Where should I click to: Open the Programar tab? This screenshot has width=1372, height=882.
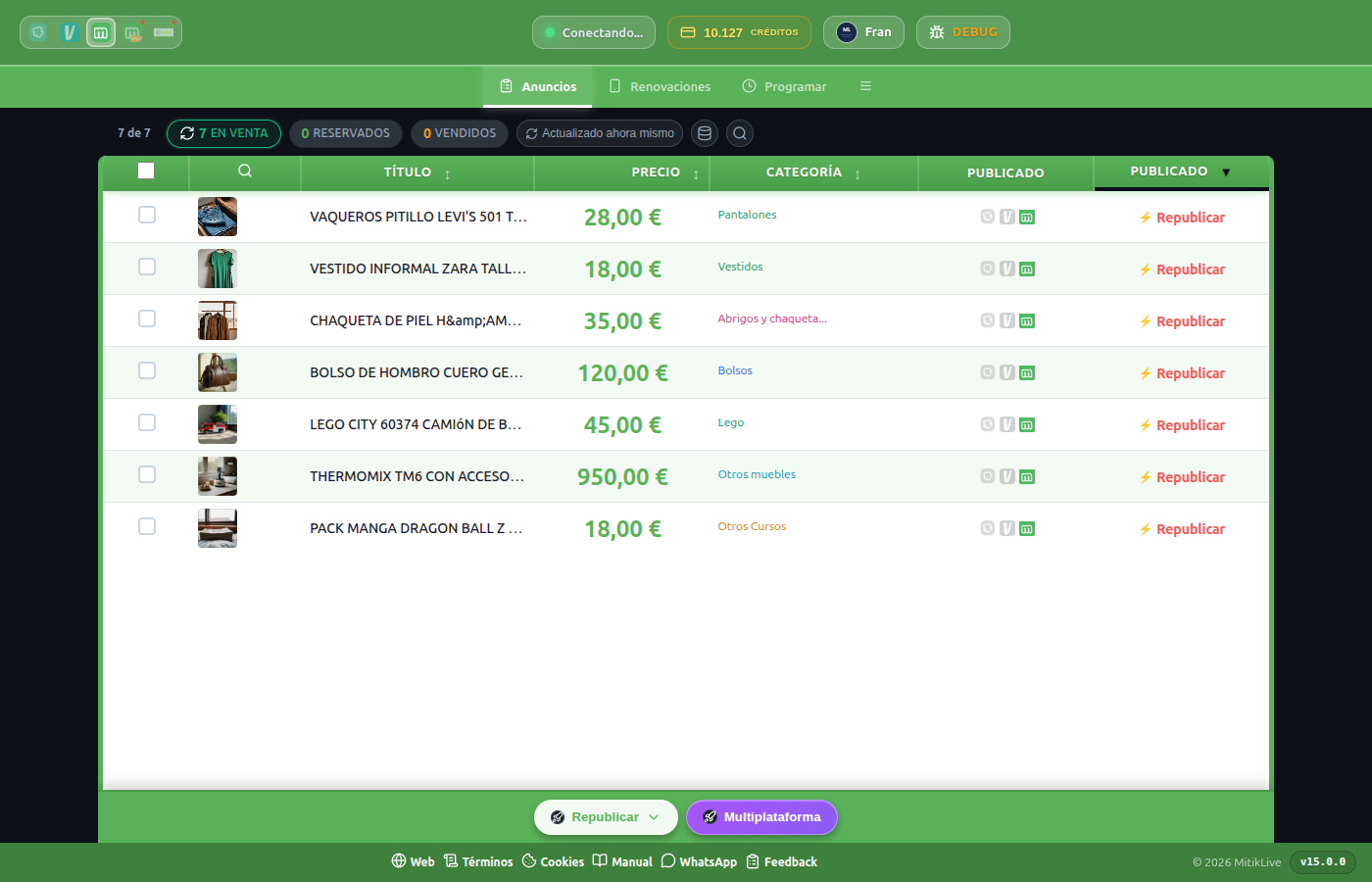[x=785, y=86]
